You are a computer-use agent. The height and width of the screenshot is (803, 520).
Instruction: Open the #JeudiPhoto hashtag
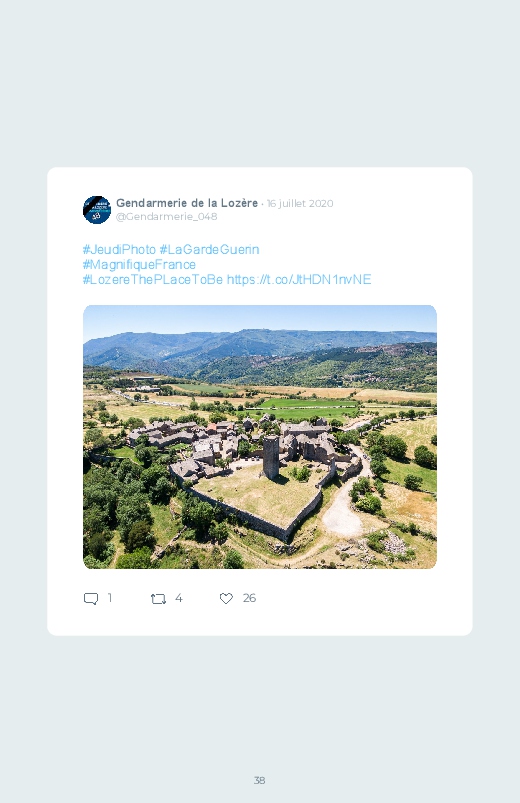coord(119,249)
